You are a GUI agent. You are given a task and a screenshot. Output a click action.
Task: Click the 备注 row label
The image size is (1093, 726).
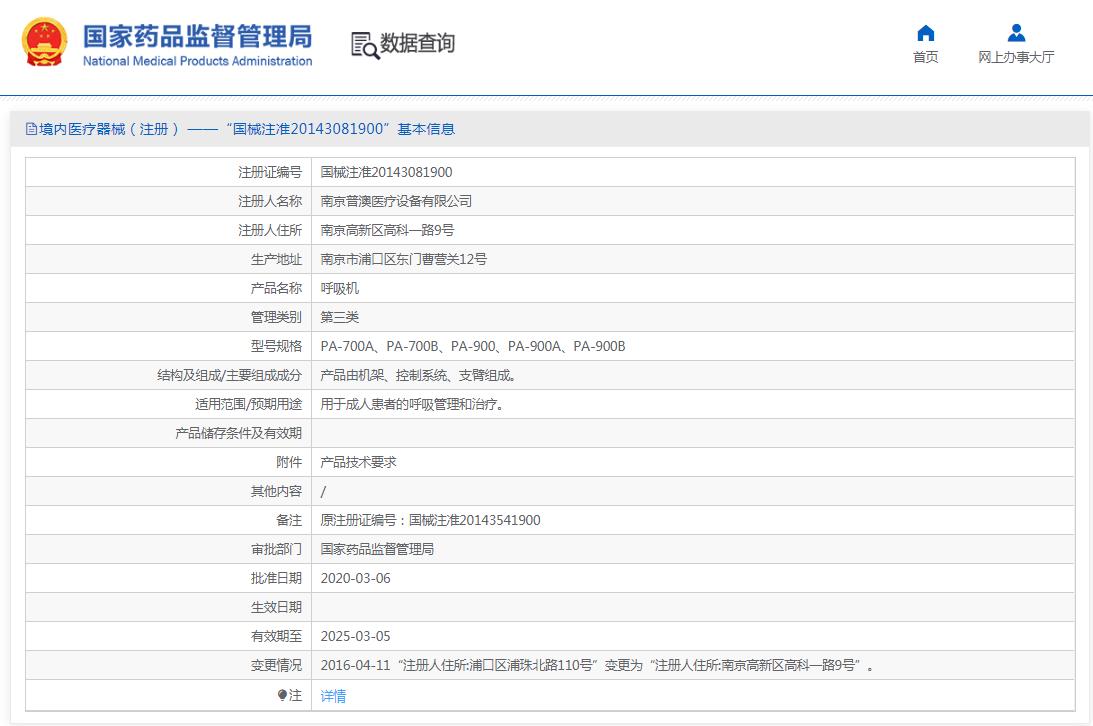tap(289, 520)
